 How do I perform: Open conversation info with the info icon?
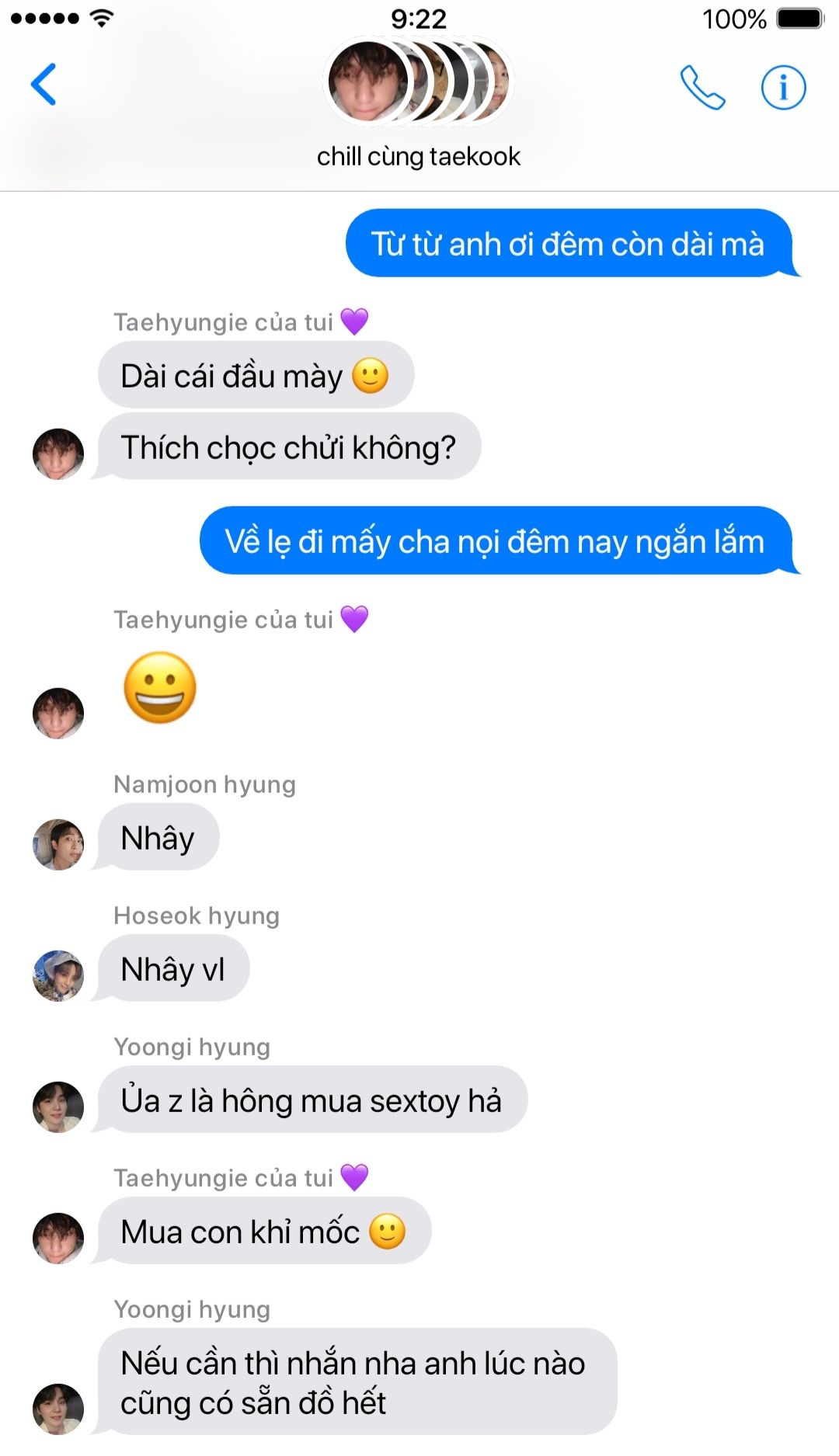783,87
